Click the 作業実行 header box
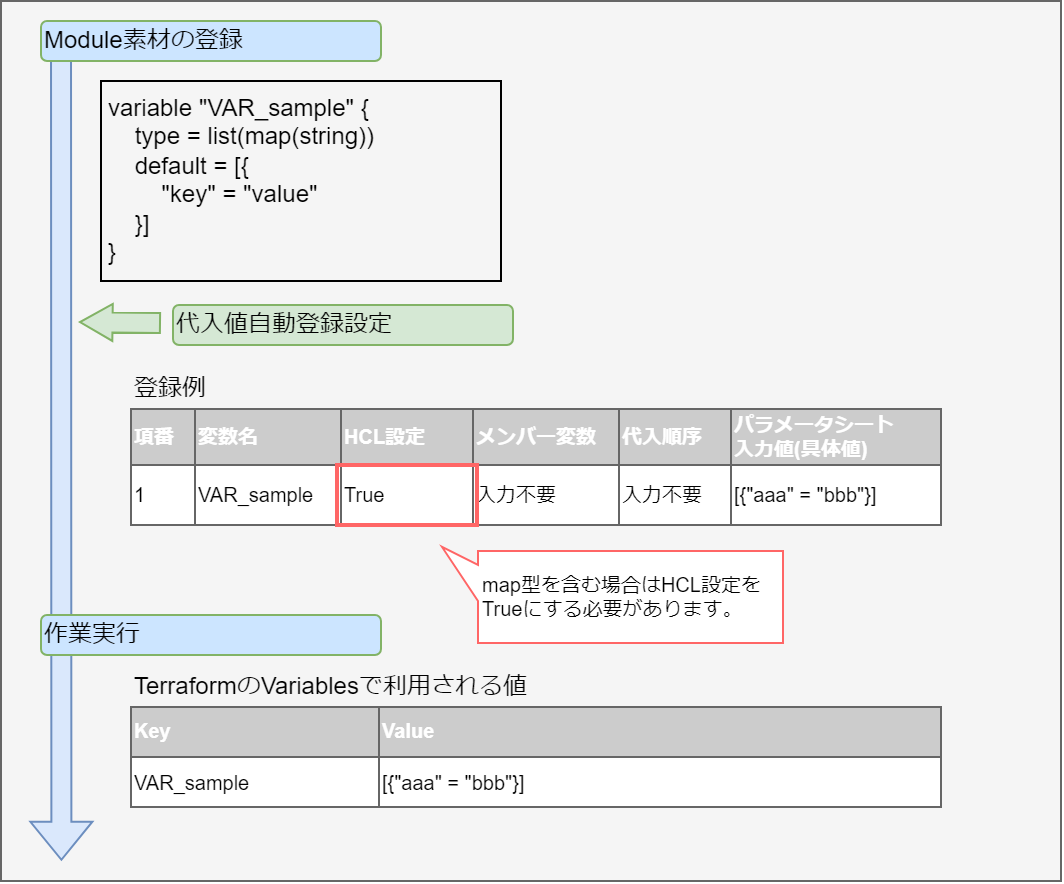The width and height of the screenshot is (1064, 884). tap(210, 634)
